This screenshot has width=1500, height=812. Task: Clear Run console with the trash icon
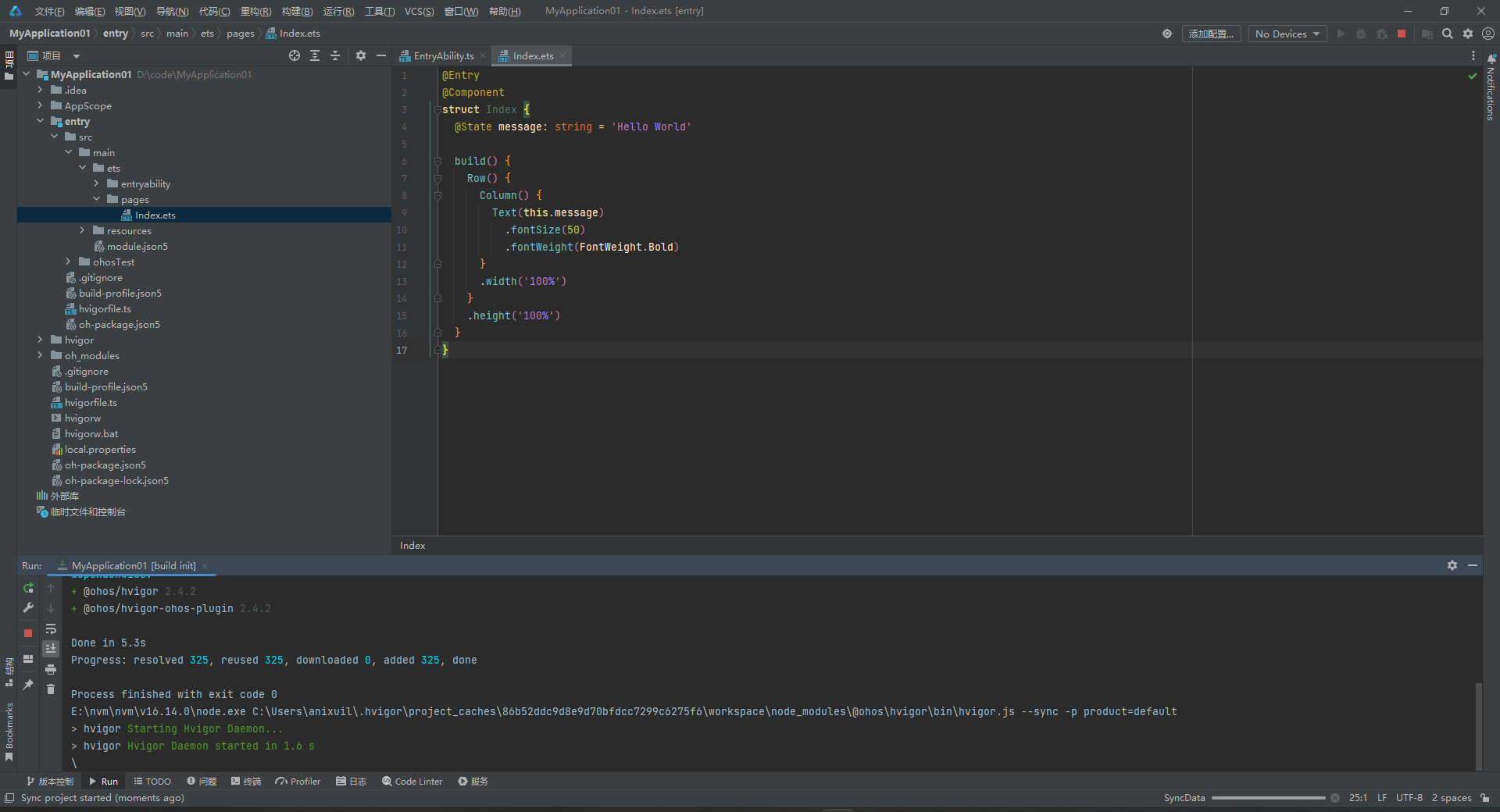pyautogui.click(x=51, y=689)
